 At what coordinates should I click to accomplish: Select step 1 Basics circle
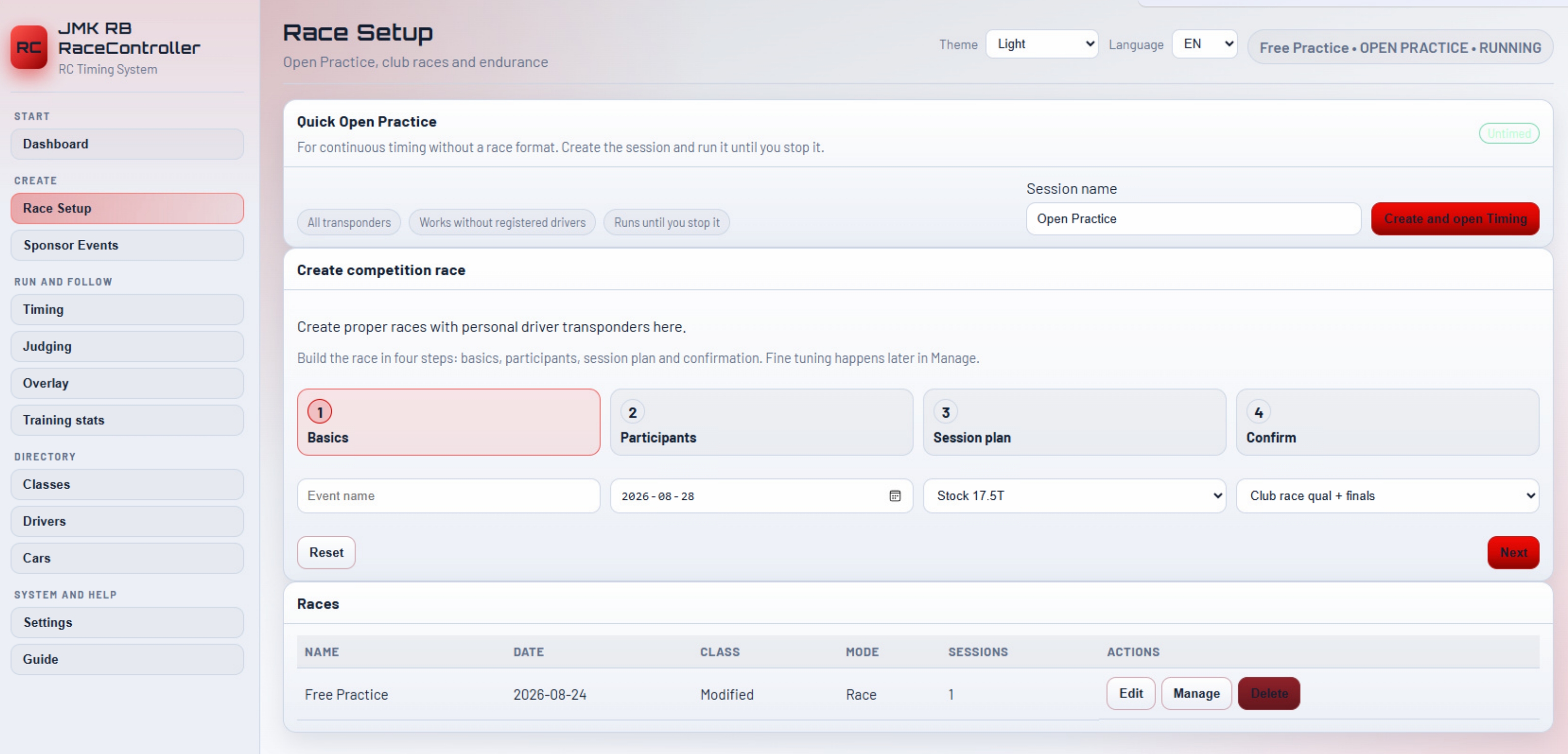(319, 412)
